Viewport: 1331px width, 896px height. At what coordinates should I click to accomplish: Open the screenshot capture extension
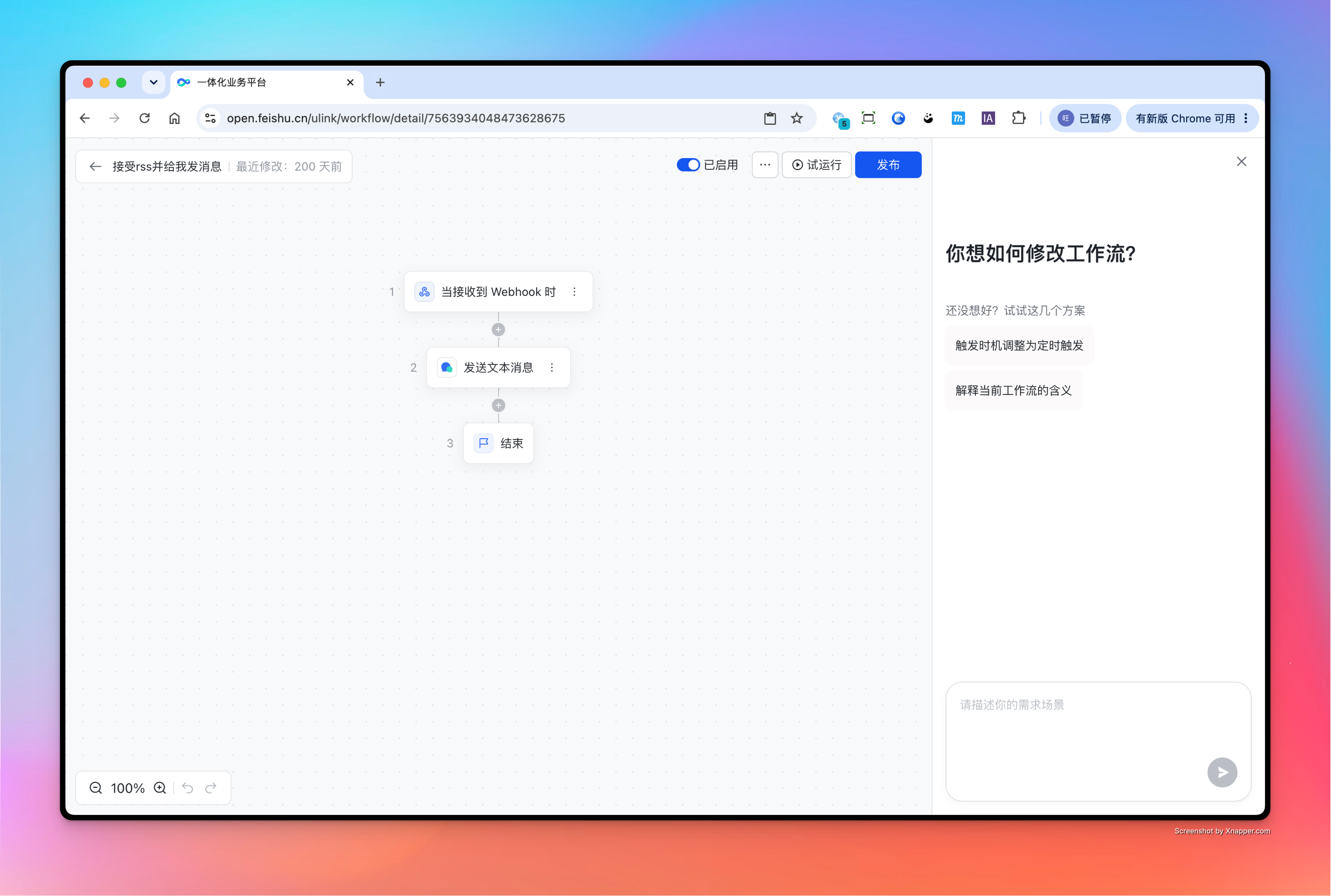(x=868, y=118)
